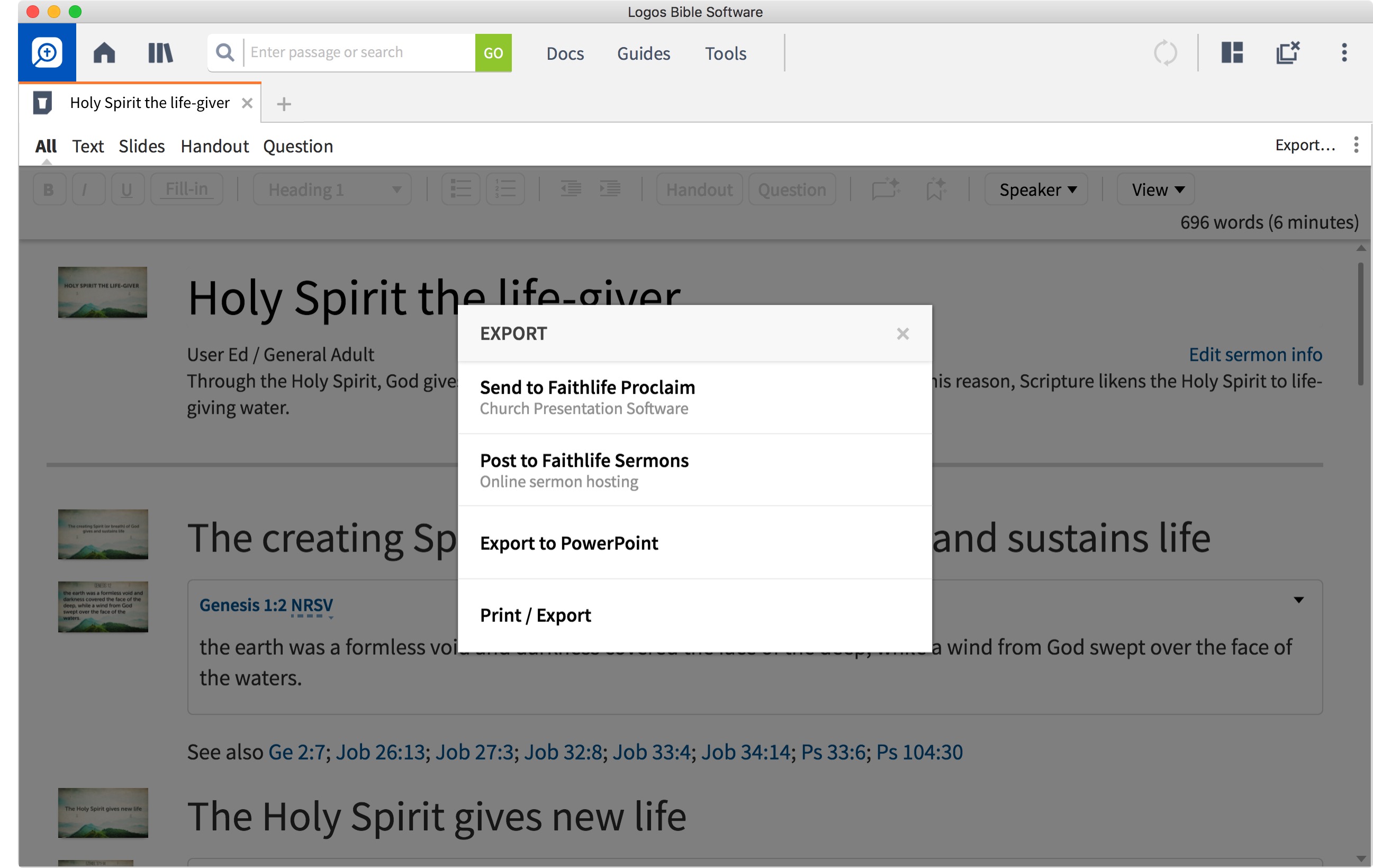The width and height of the screenshot is (1373, 868).
Task: Toggle the Question marker button
Action: click(791, 189)
